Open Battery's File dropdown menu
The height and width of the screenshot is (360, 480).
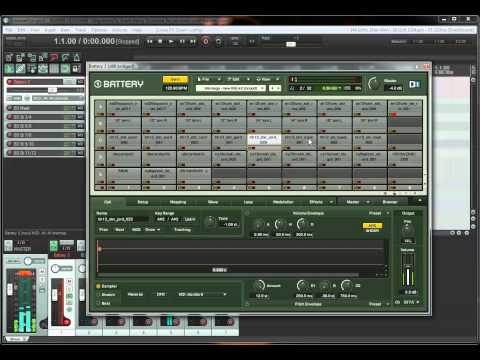[x=209, y=79]
